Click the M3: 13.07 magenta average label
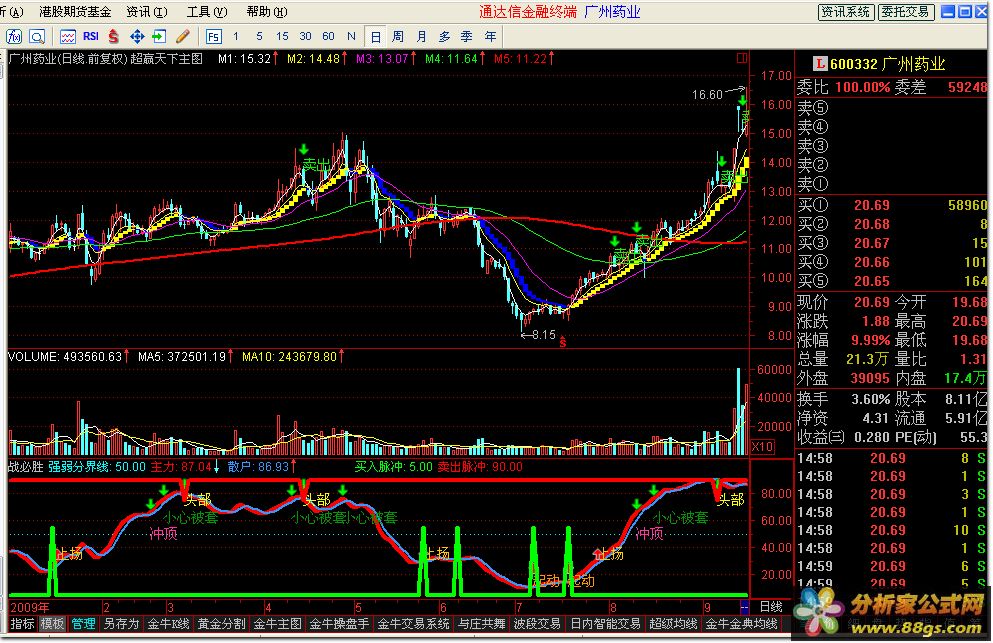Image resolution: width=993 pixels, height=643 pixels. tap(386, 58)
